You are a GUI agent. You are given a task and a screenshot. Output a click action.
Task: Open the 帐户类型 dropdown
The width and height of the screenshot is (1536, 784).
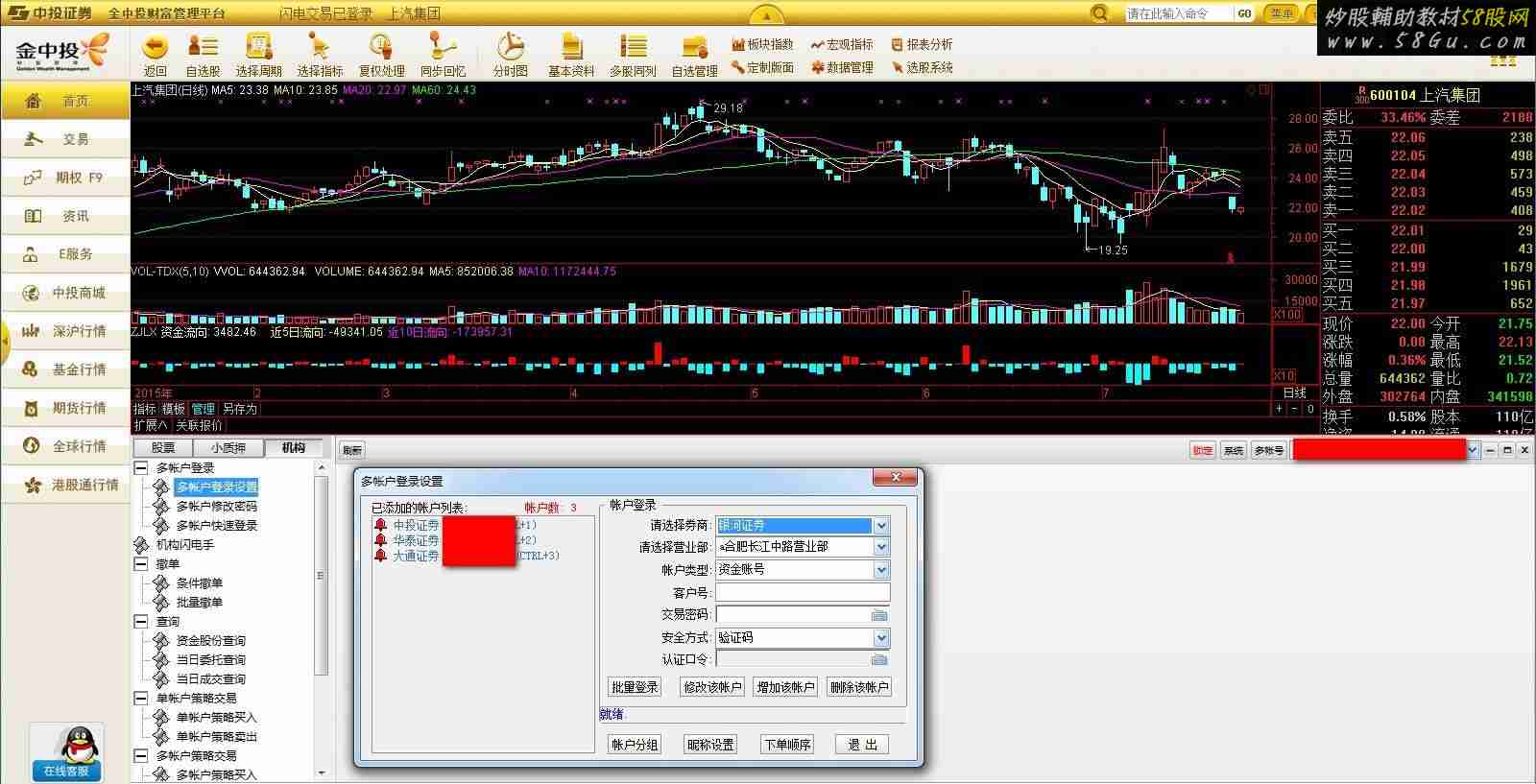(881, 570)
